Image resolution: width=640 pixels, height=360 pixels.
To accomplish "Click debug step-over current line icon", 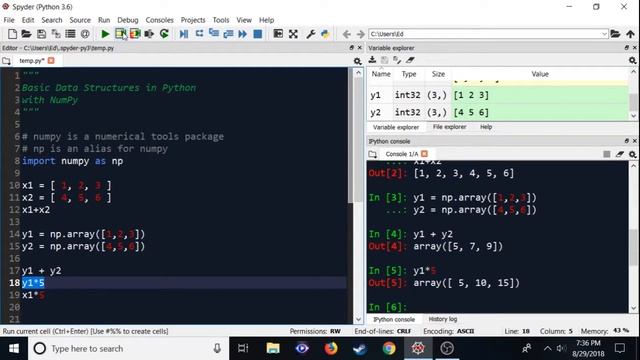I will (199, 34).
